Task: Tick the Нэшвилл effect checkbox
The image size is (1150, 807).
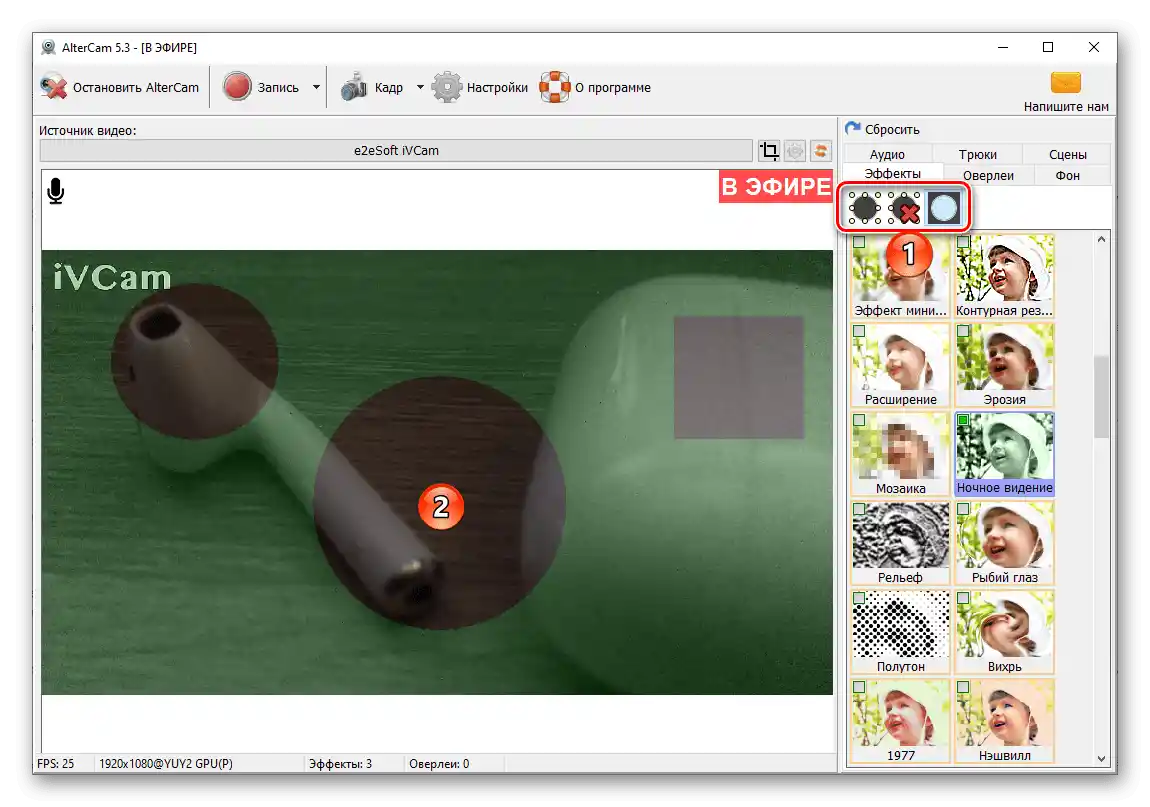Action: click(964, 687)
